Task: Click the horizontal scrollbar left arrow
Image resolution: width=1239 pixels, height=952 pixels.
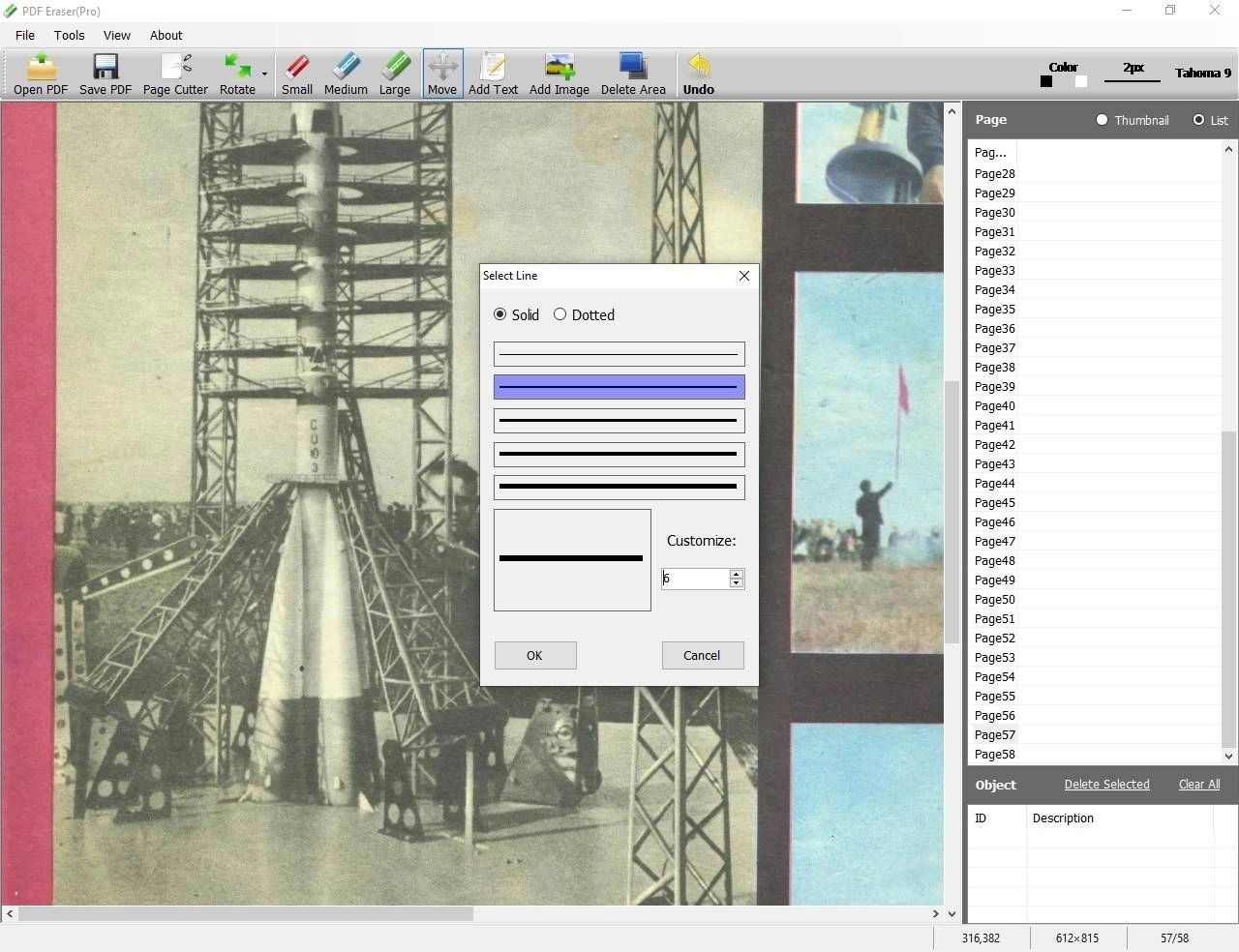Action: point(10,913)
